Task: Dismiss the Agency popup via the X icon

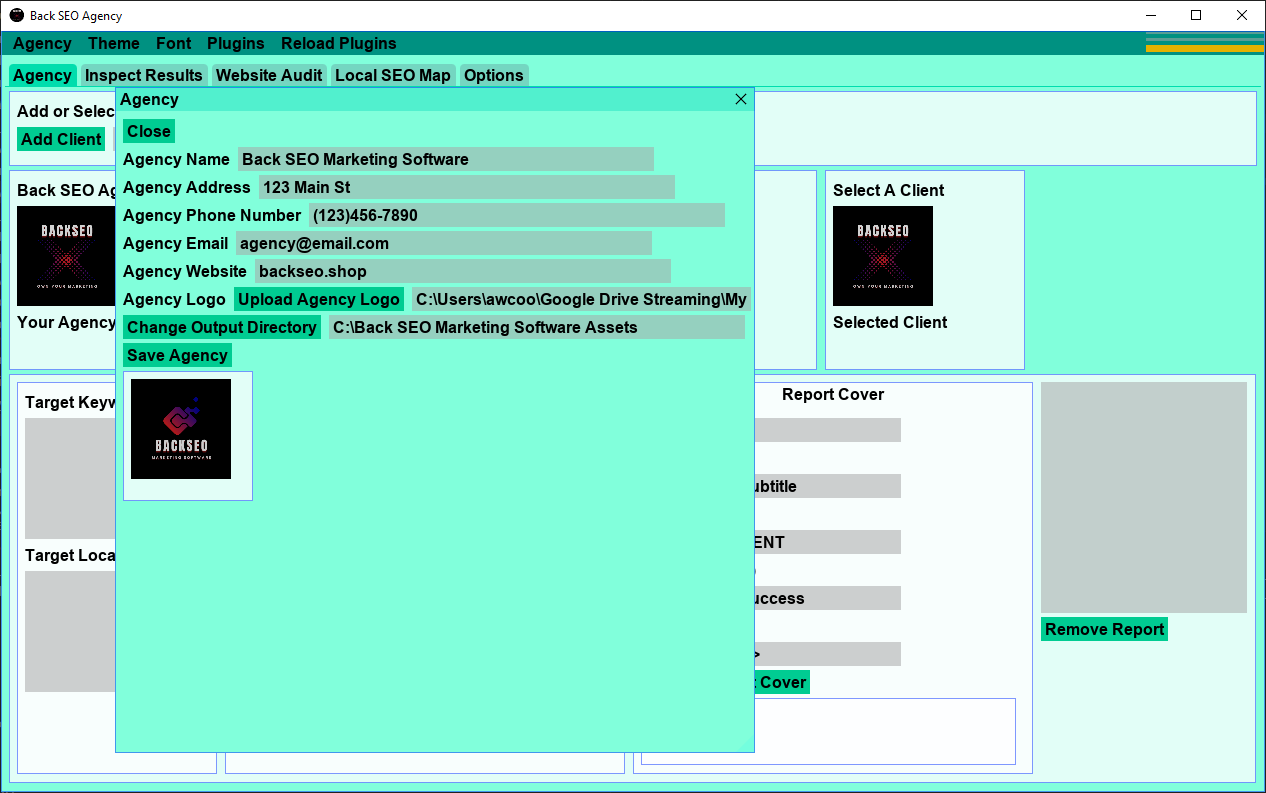Action: tap(741, 99)
